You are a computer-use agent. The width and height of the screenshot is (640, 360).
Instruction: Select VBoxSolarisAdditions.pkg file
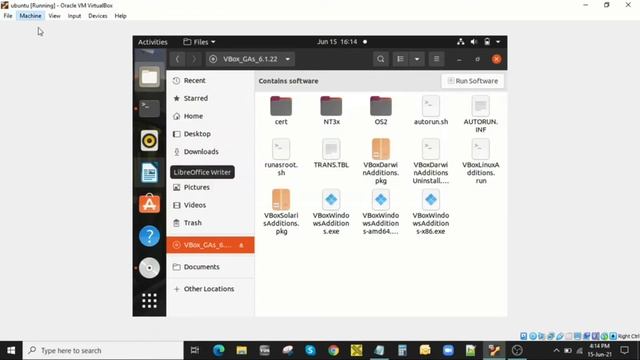[x=281, y=211]
